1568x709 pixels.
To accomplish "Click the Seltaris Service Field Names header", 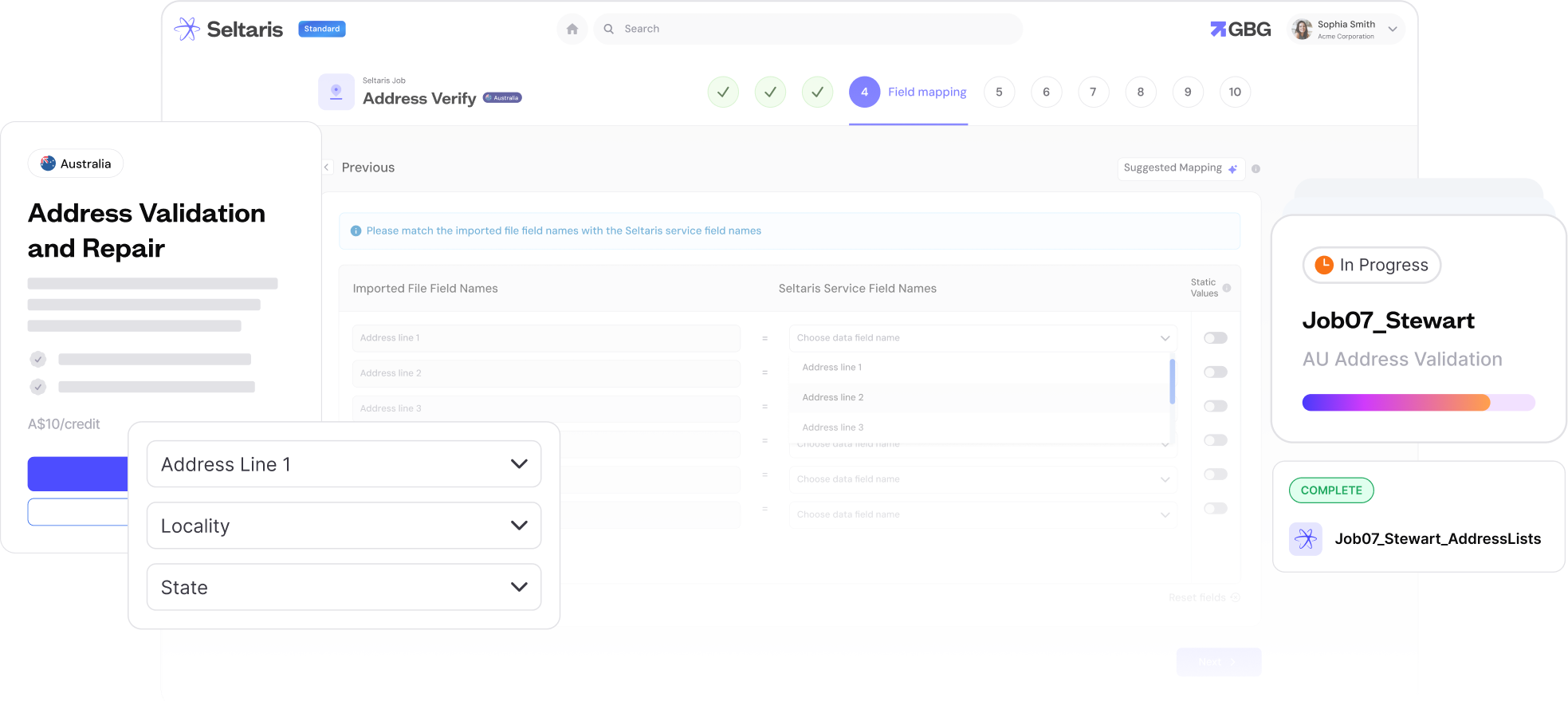I will (x=858, y=289).
